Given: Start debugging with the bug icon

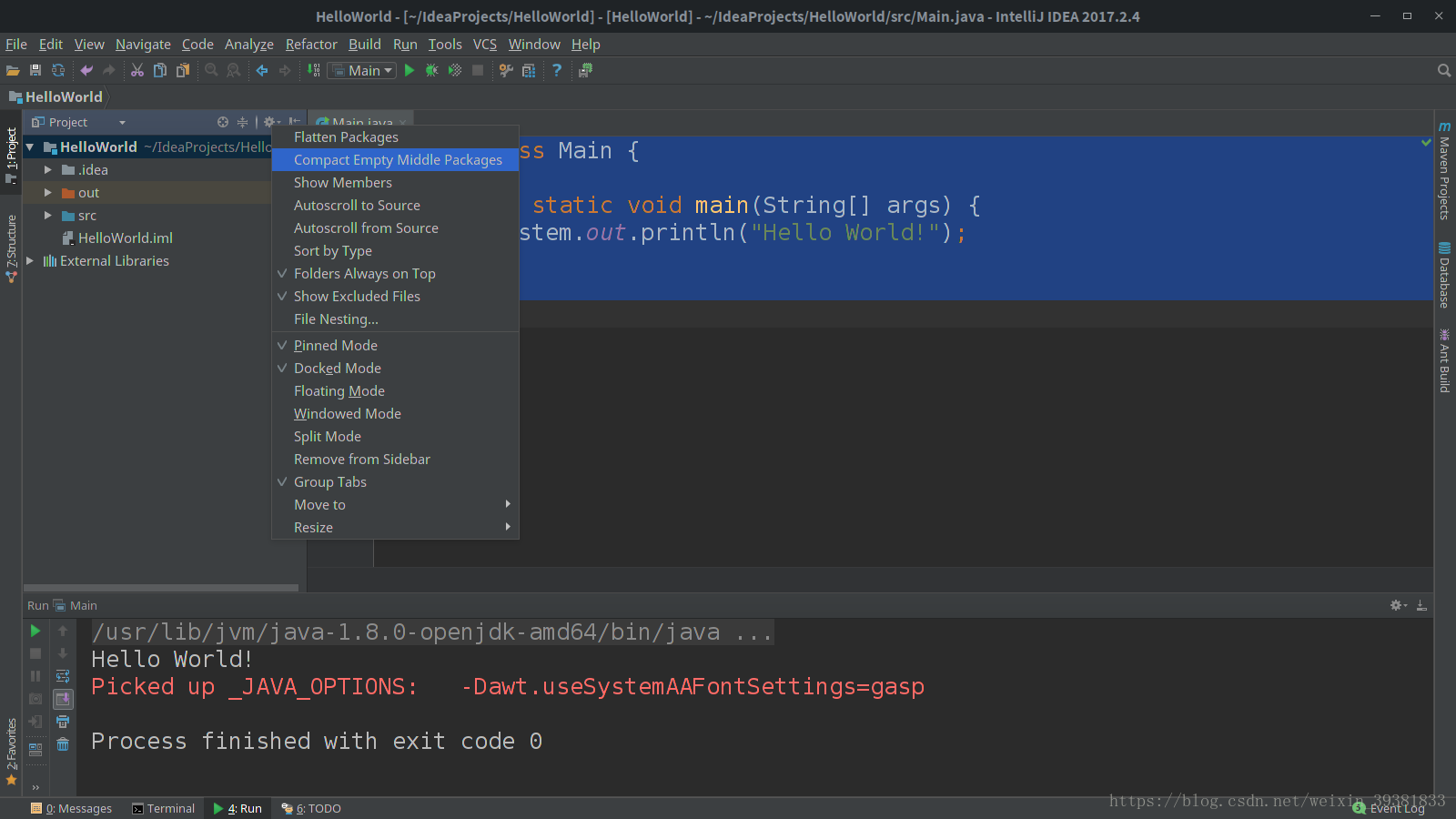Looking at the screenshot, I should 432,70.
